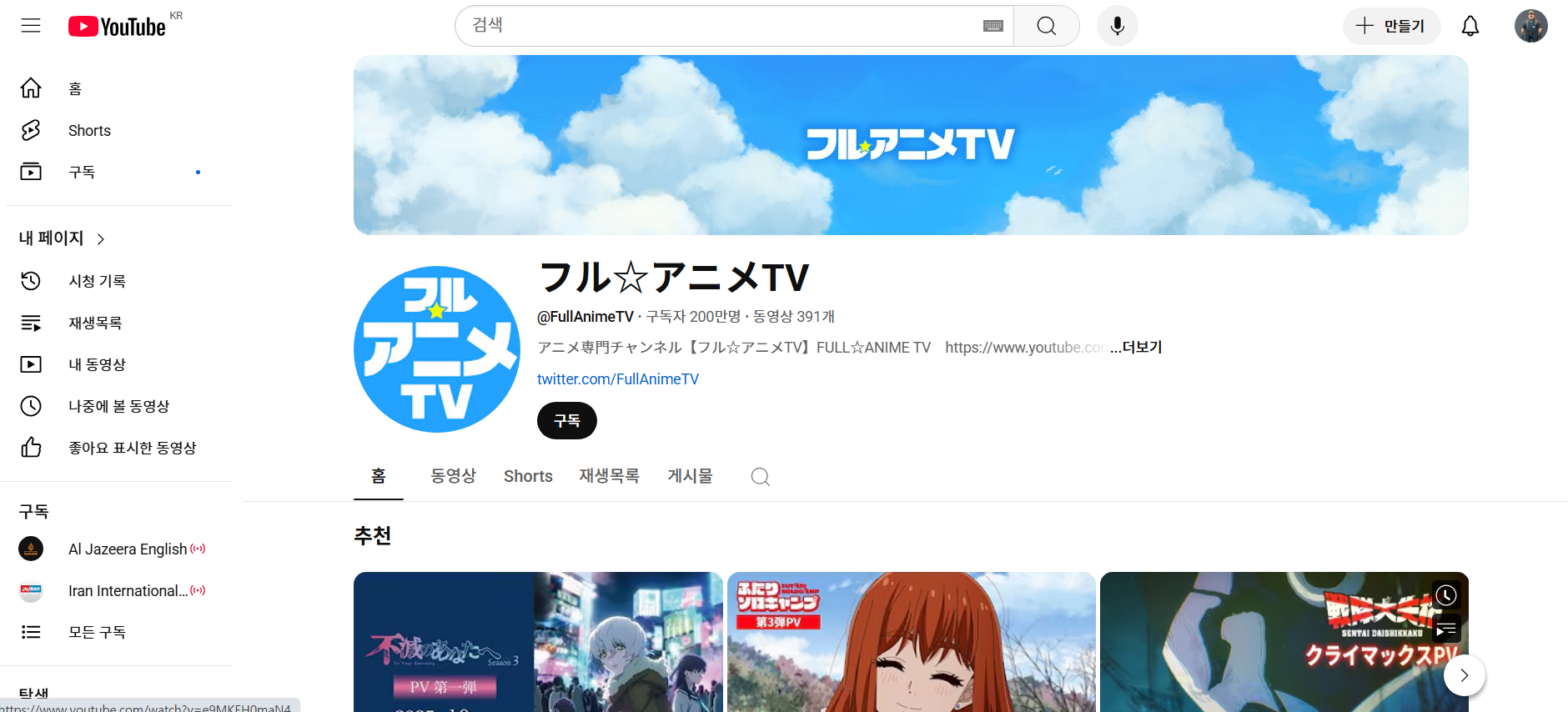Viewport: 1568px width, 712px height.
Task: Switch to the channel Shorts tab
Action: (x=528, y=476)
